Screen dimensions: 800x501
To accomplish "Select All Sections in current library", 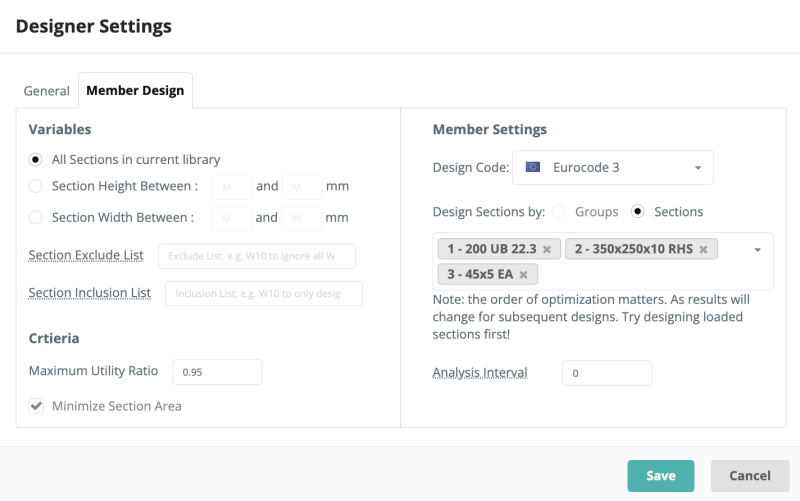I will click(x=36, y=159).
